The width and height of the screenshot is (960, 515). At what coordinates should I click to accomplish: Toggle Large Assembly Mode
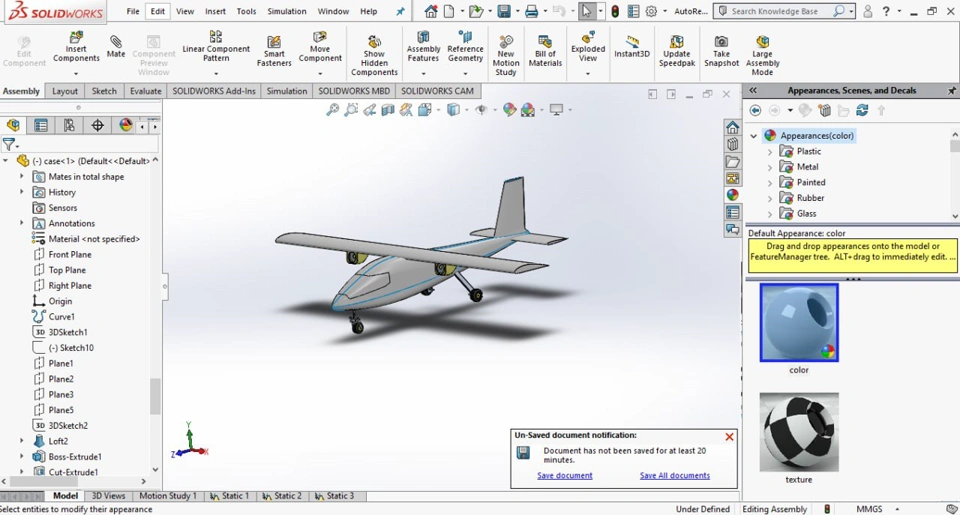pyautogui.click(x=762, y=56)
